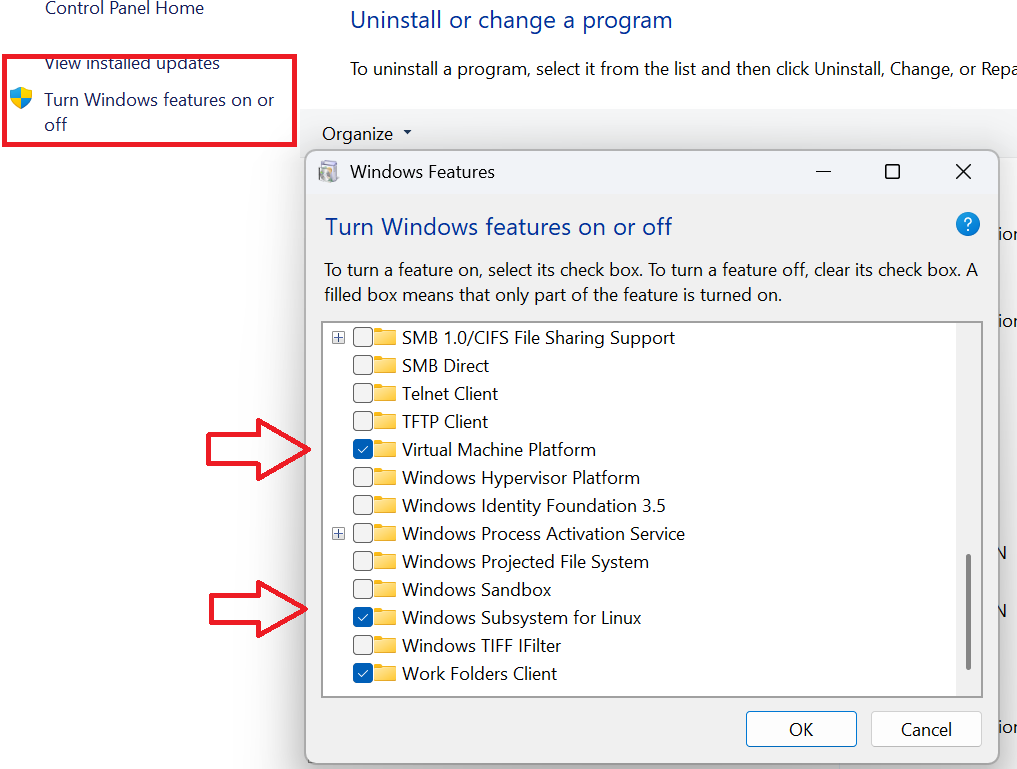
Task: Select the Windows Projected File System item
Action: pyautogui.click(x=525, y=562)
